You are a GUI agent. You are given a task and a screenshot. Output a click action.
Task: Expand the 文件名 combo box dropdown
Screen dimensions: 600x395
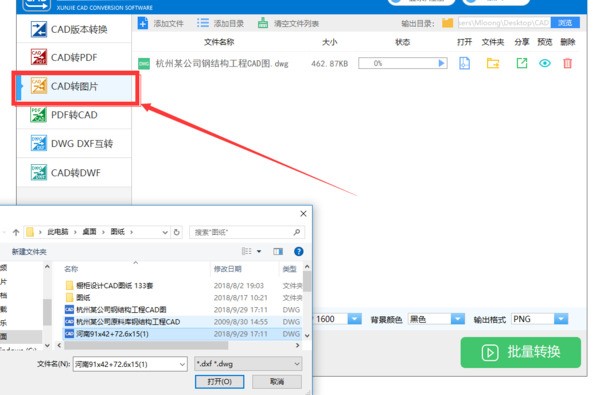[x=183, y=364]
